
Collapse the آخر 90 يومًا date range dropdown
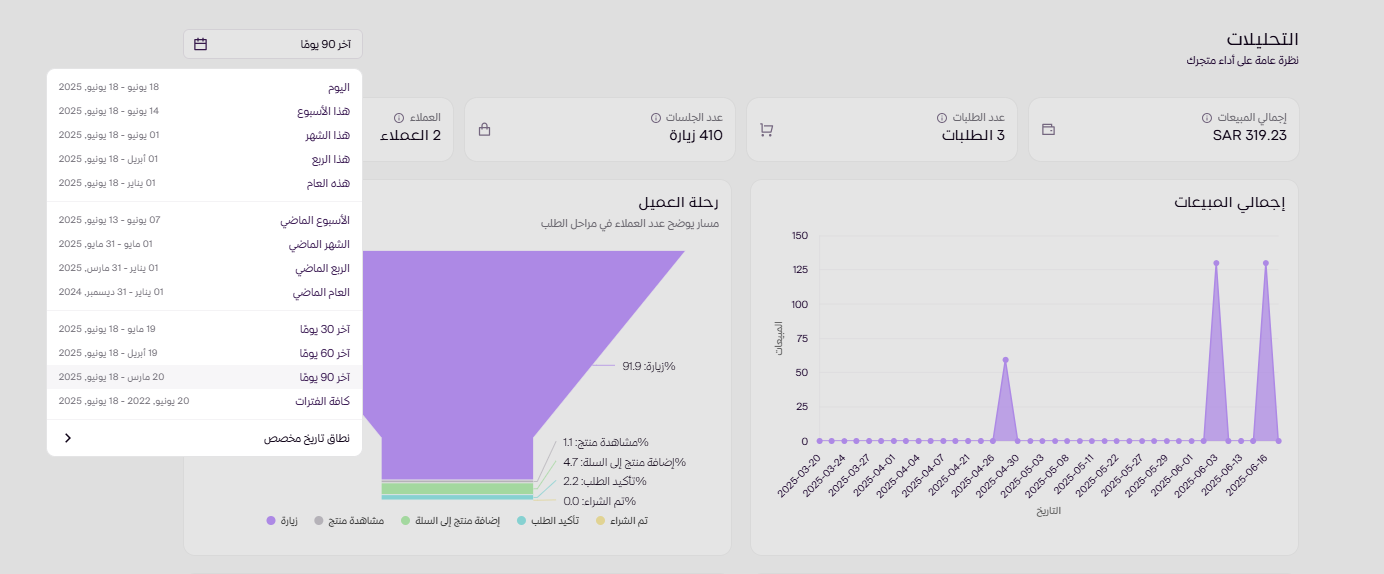(273, 44)
